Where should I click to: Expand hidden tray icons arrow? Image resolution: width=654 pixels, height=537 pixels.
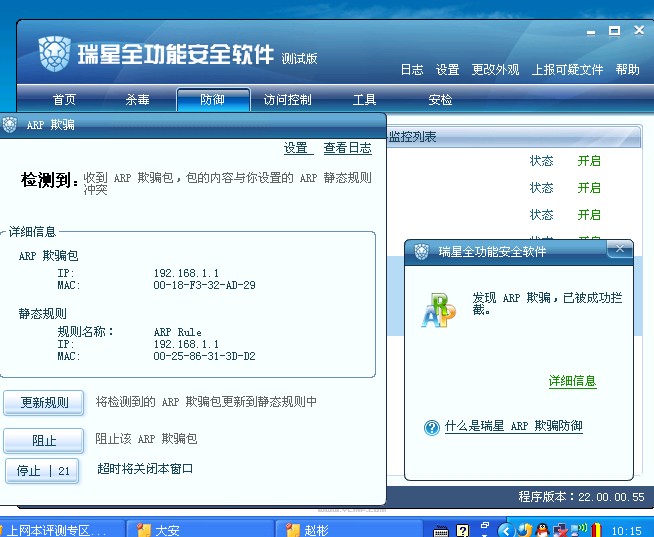[505, 530]
